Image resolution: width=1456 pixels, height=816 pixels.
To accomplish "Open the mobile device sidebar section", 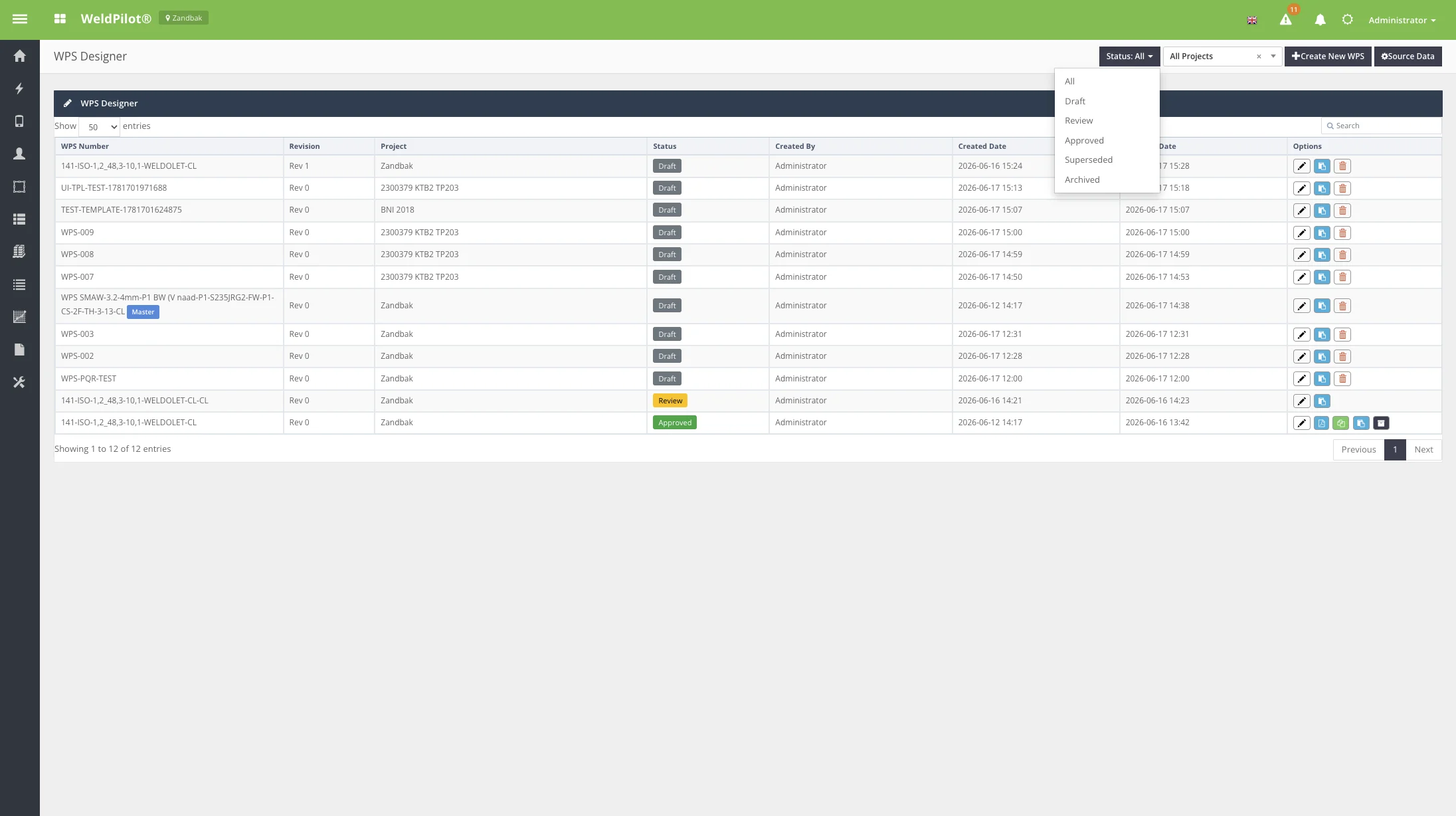I will tap(19, 121).
